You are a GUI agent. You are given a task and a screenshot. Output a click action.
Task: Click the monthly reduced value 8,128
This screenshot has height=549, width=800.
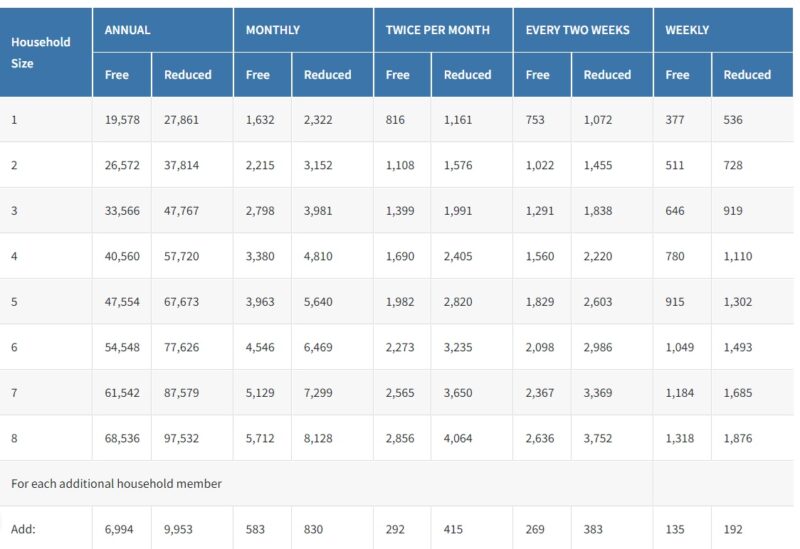[x=321, y=438]
